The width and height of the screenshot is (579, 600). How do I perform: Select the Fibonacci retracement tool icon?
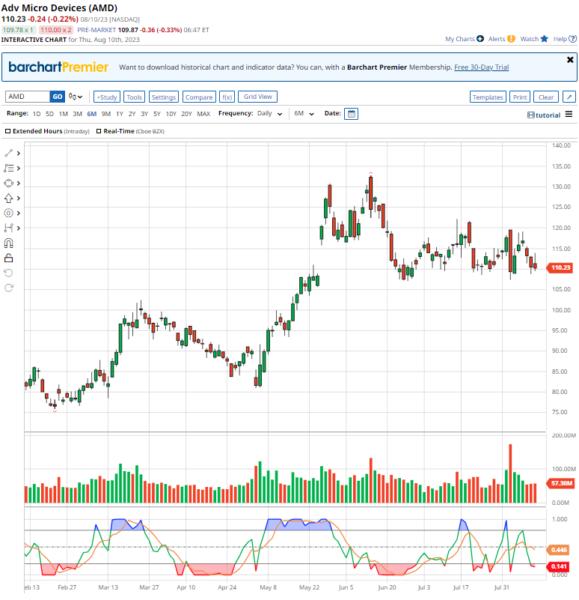[8, 168]
